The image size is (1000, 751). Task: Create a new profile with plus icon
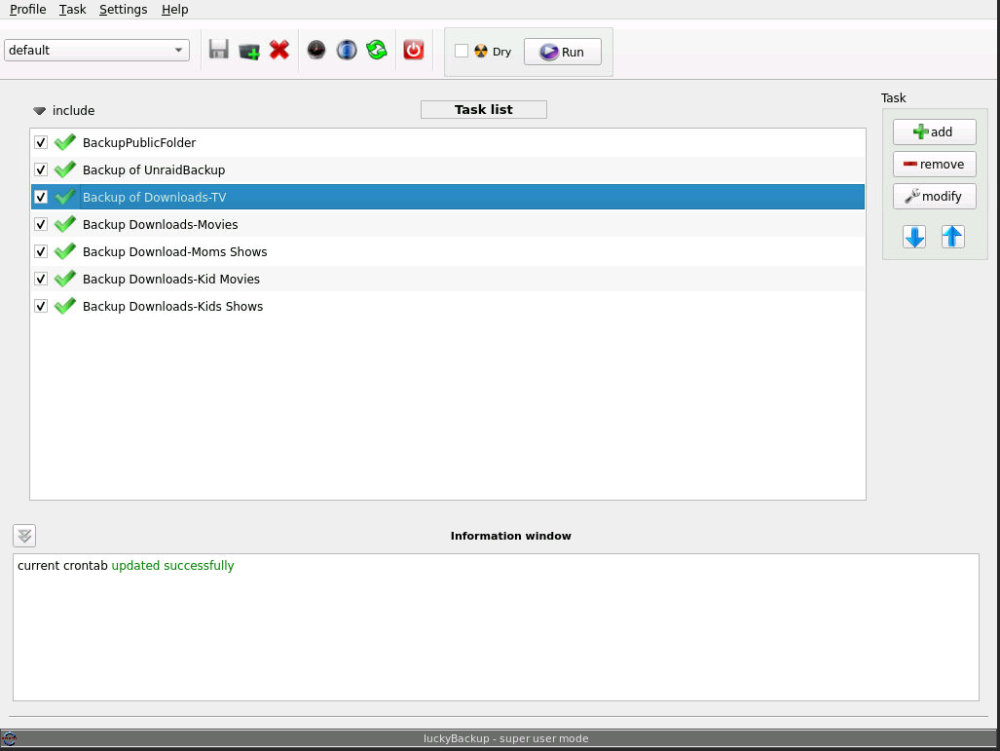pos(249,50)
